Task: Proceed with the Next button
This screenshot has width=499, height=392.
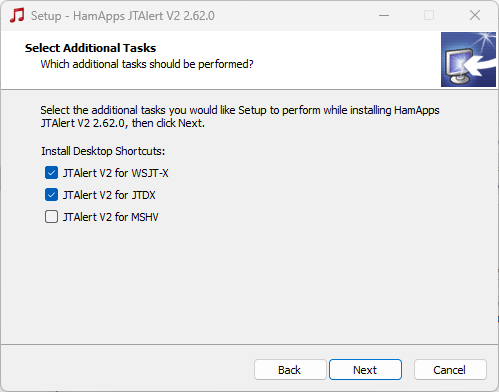Action: [x=365, y=370]
